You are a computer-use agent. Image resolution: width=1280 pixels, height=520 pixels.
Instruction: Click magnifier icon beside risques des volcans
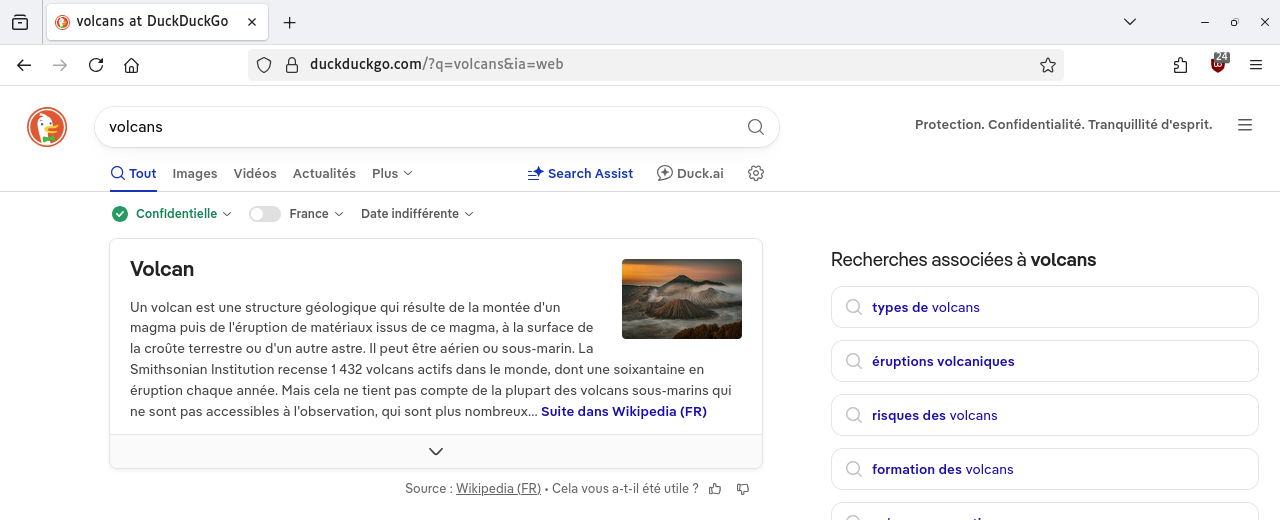854,415
